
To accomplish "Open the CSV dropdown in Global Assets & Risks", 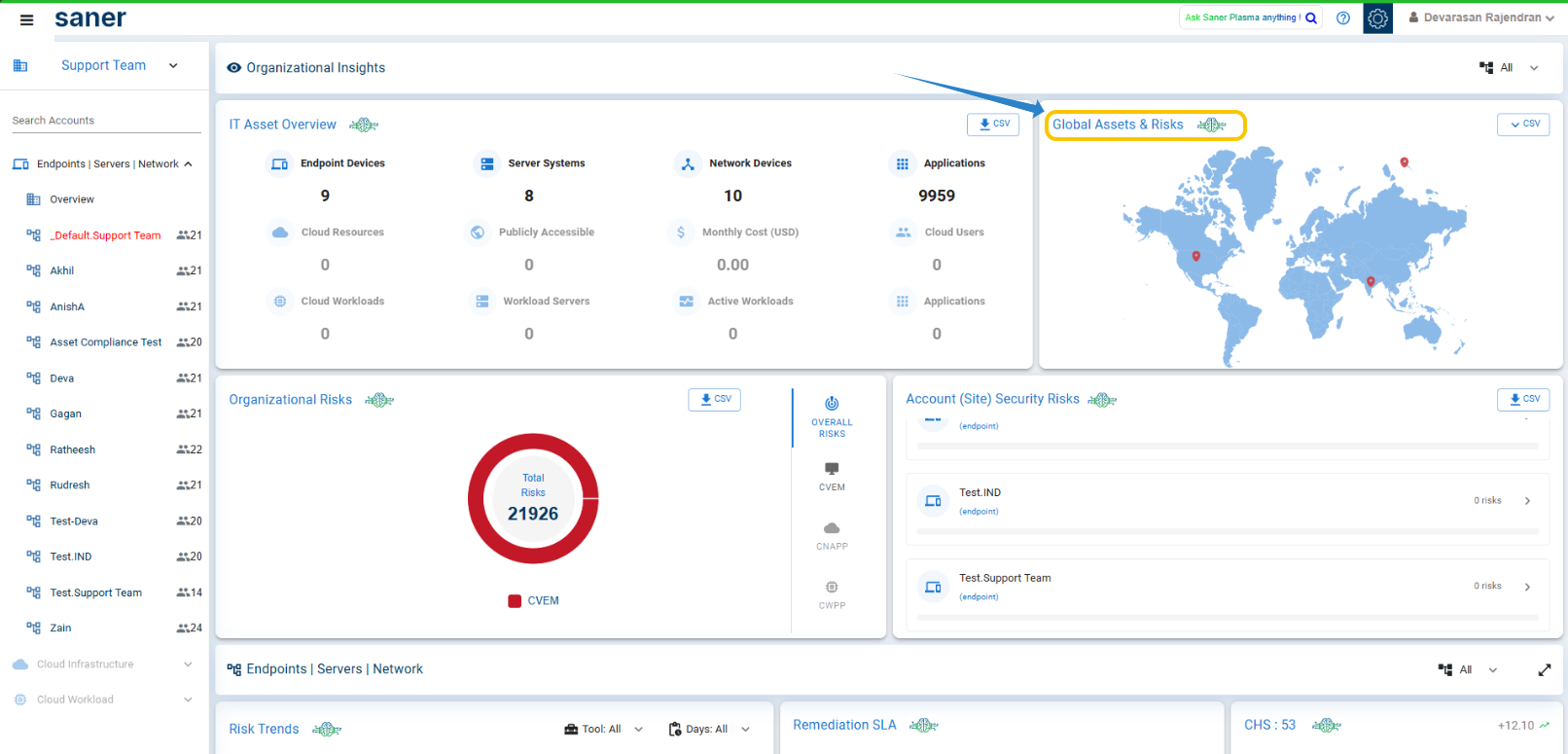I will pos(1523,125).
